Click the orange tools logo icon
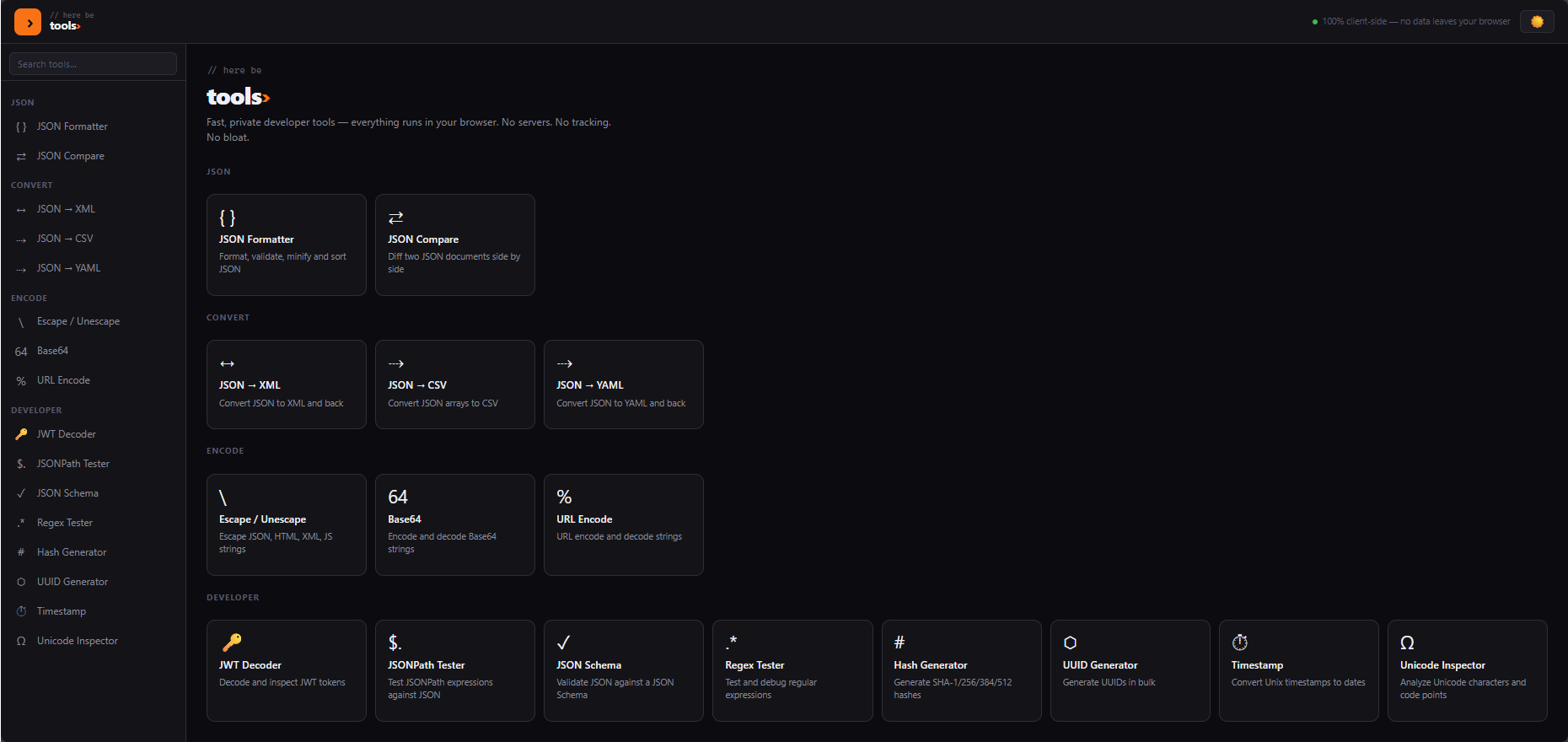Screen dimensions: 1568x742 (28, 22)
